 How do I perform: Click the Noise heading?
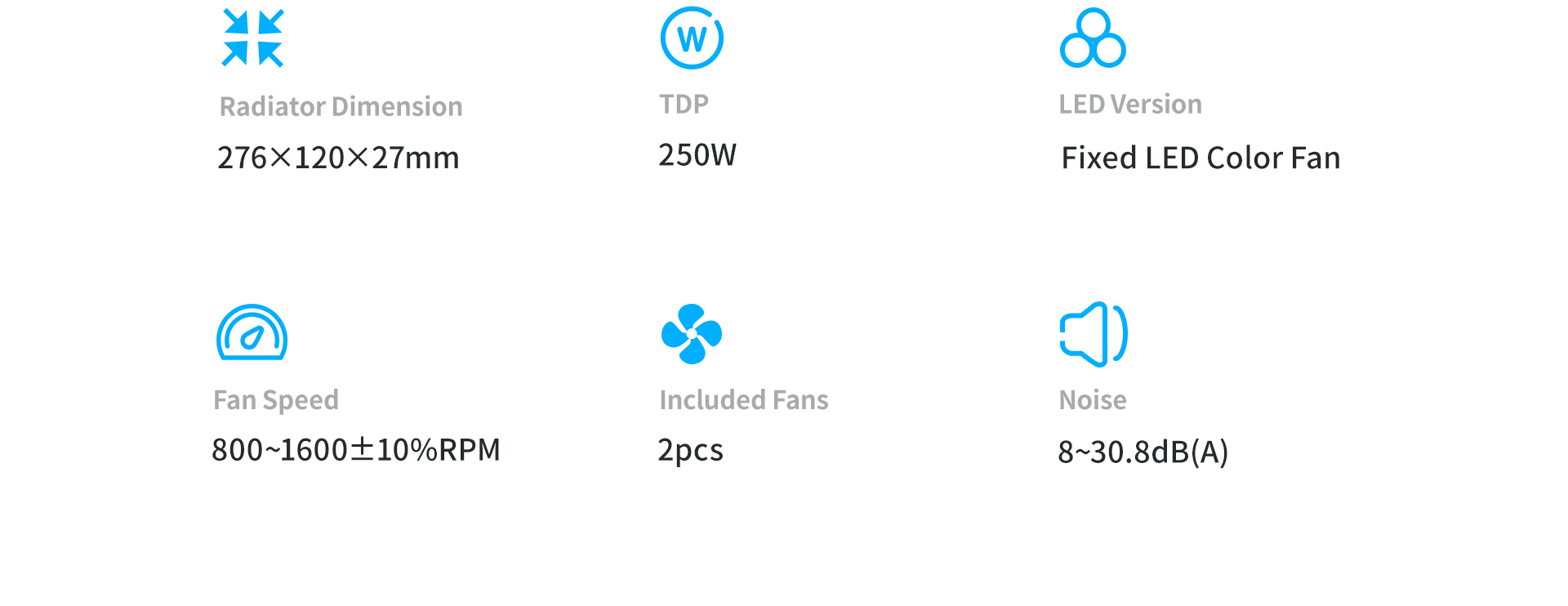tap(1093, 399)
